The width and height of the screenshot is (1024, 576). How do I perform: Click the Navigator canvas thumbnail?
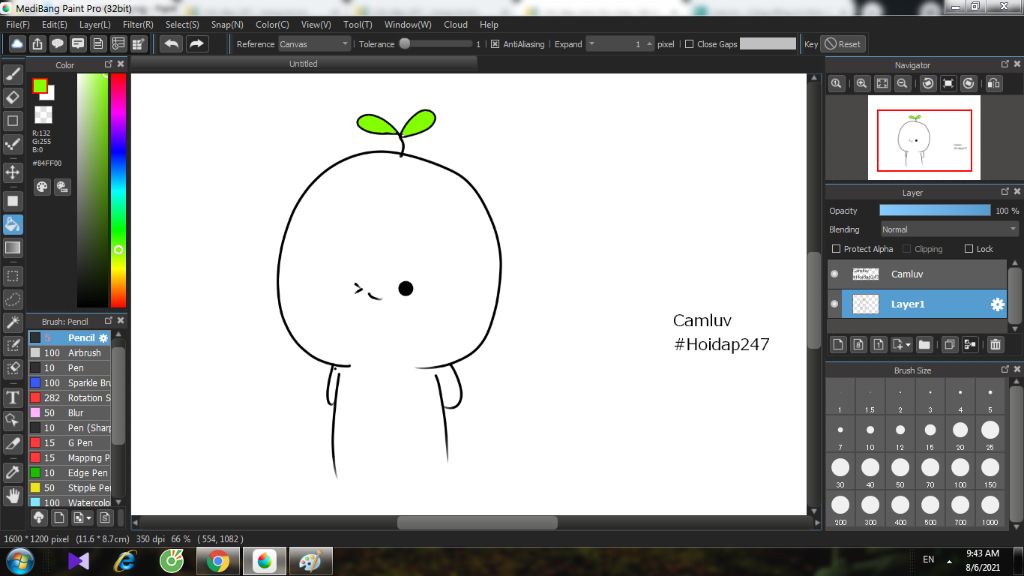coord(924,138)
